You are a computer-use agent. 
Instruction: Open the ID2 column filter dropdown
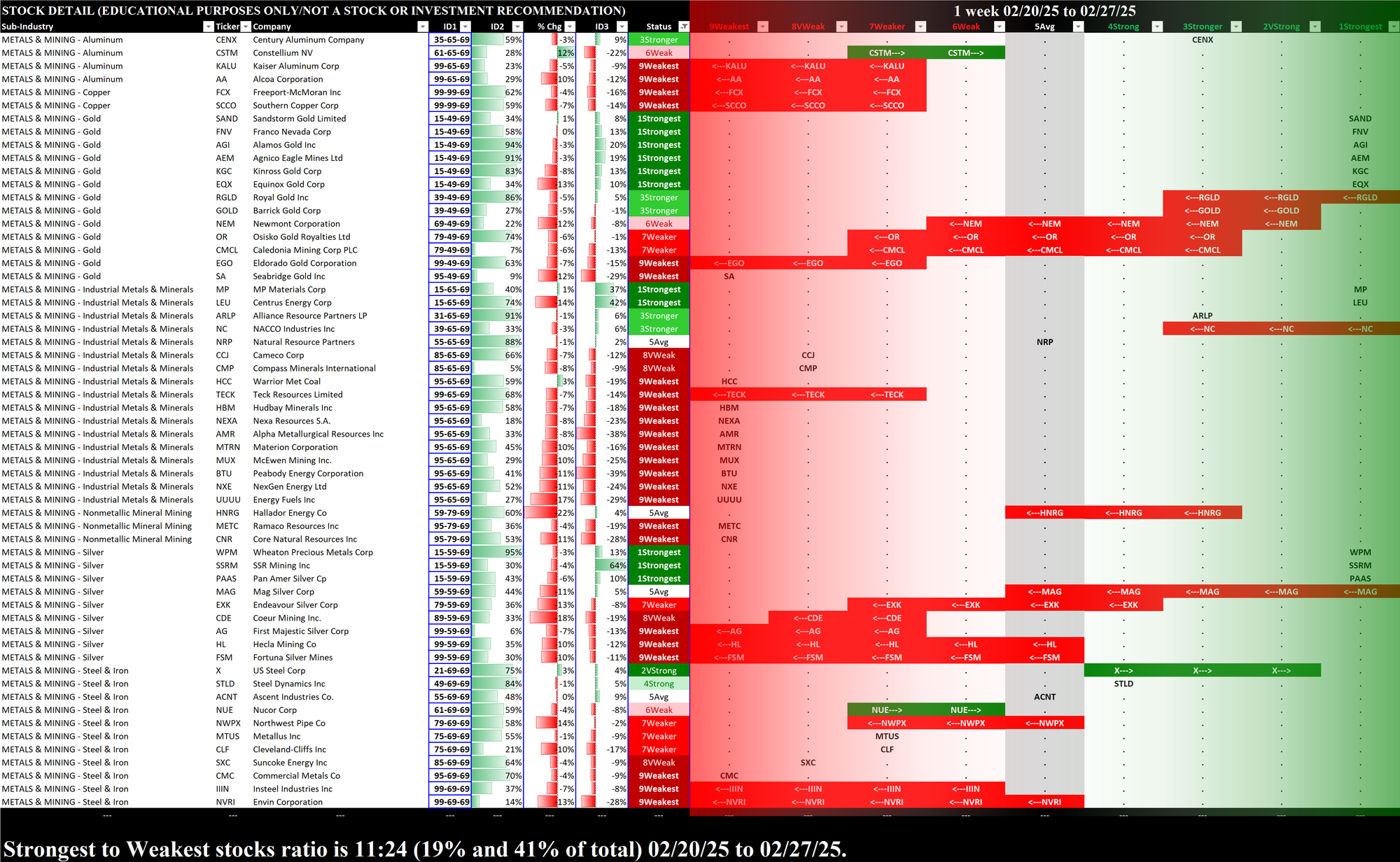point(518,27)
